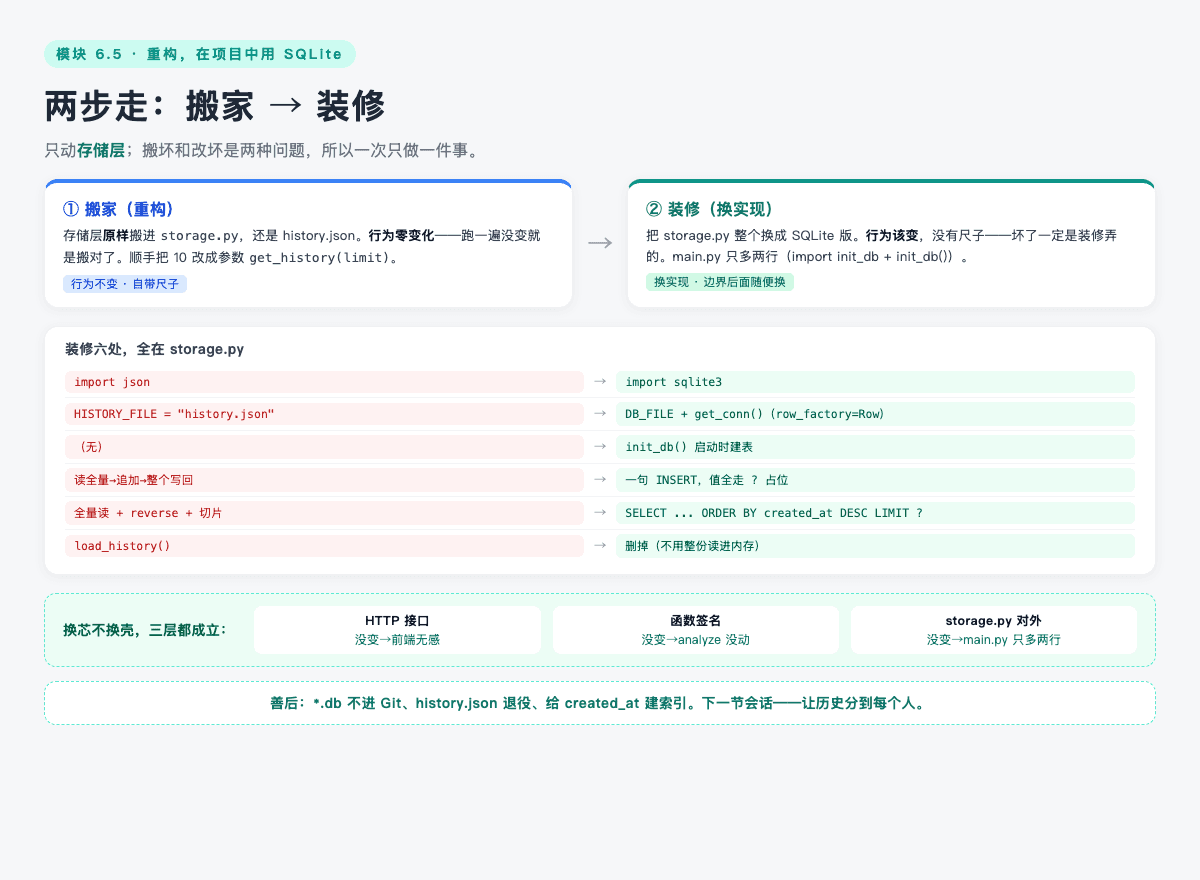Click the red cell load_history()
Image resolution: width=1200 pixels, height=880 pixels.
[324, 546]
